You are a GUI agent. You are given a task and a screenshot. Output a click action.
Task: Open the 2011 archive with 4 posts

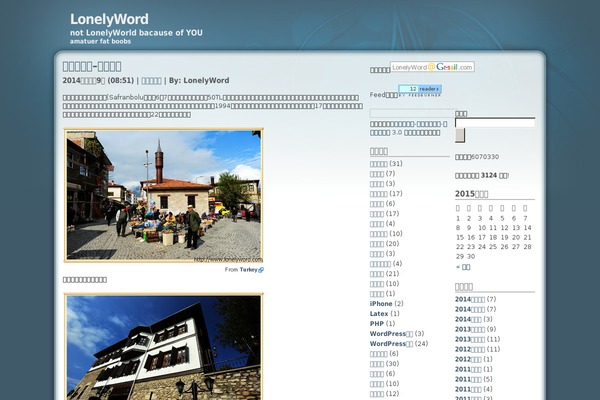click(468, 389)
